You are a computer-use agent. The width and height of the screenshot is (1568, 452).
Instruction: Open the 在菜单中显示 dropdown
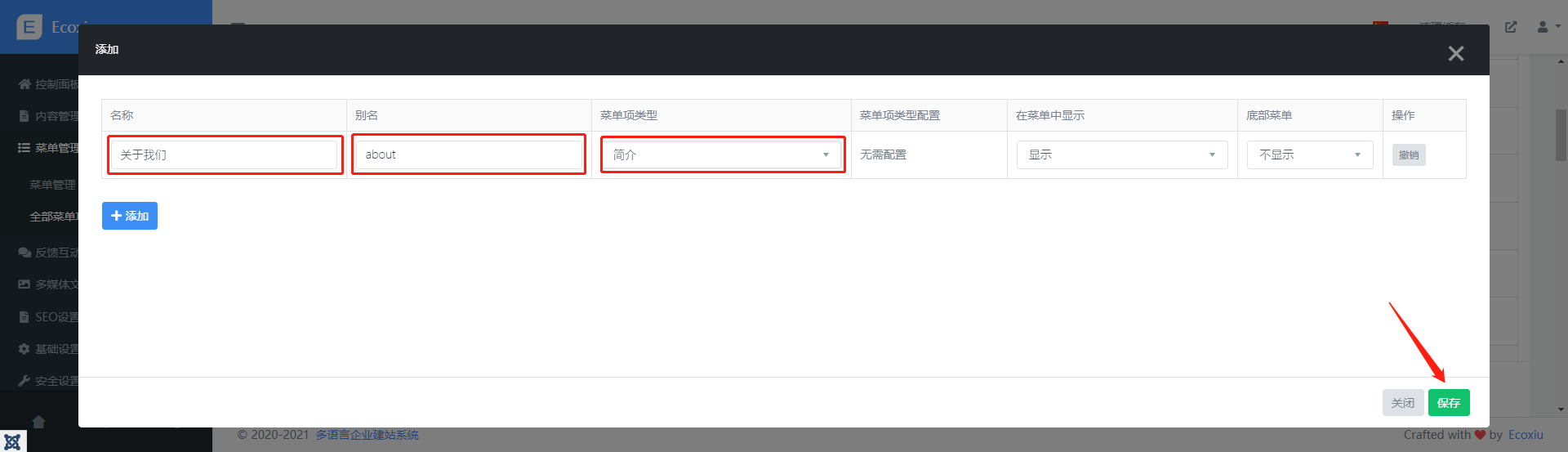1121,154
